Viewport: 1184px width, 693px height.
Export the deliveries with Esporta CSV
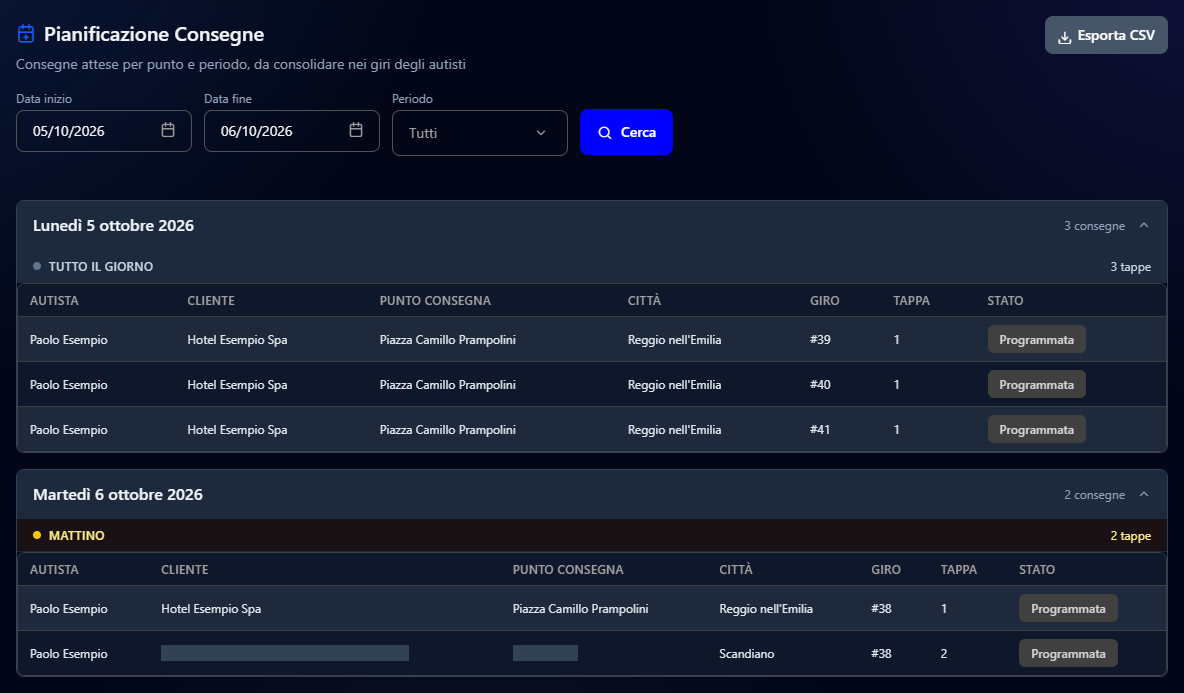1106,35
